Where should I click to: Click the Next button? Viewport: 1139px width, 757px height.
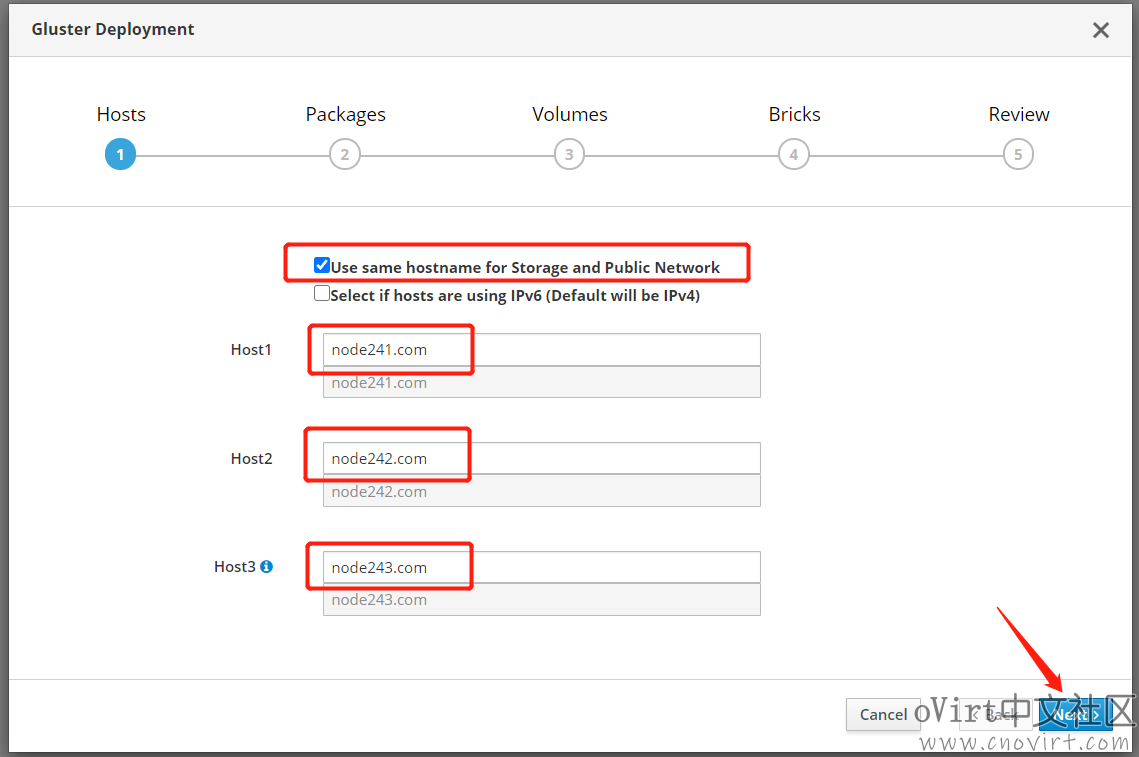1076,714
